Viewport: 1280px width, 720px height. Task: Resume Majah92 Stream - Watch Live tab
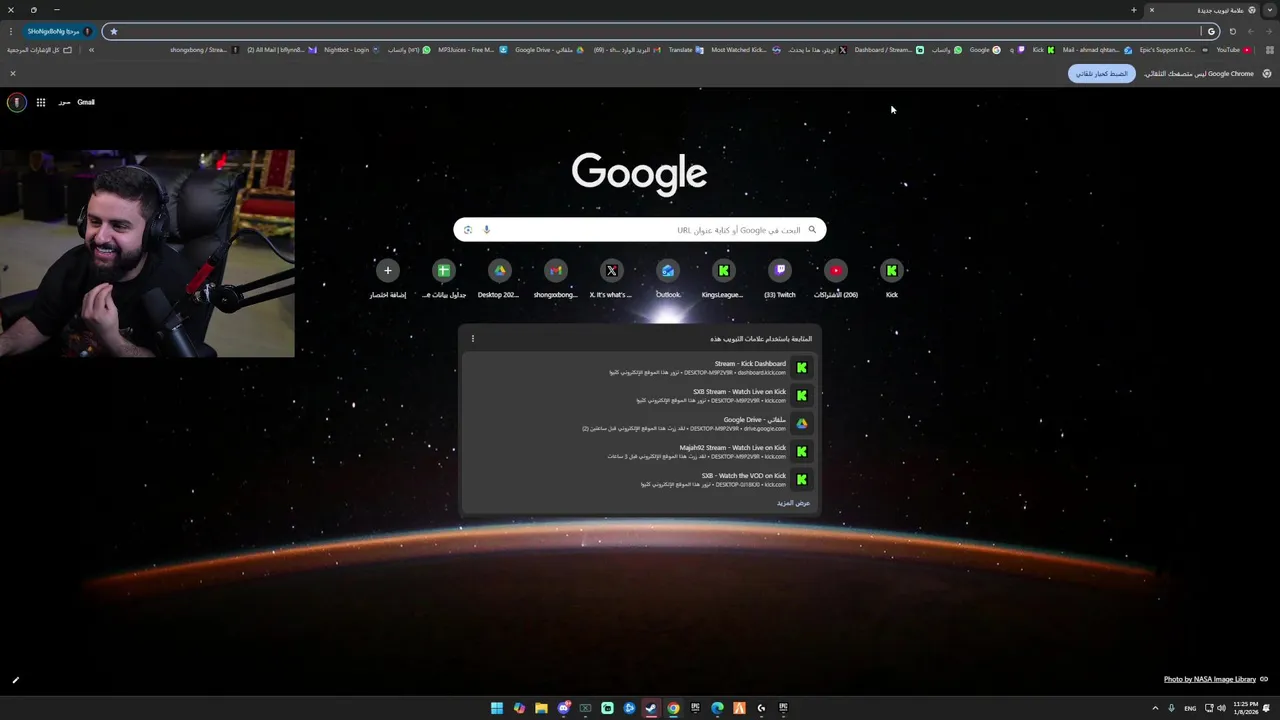click(640, 452)
